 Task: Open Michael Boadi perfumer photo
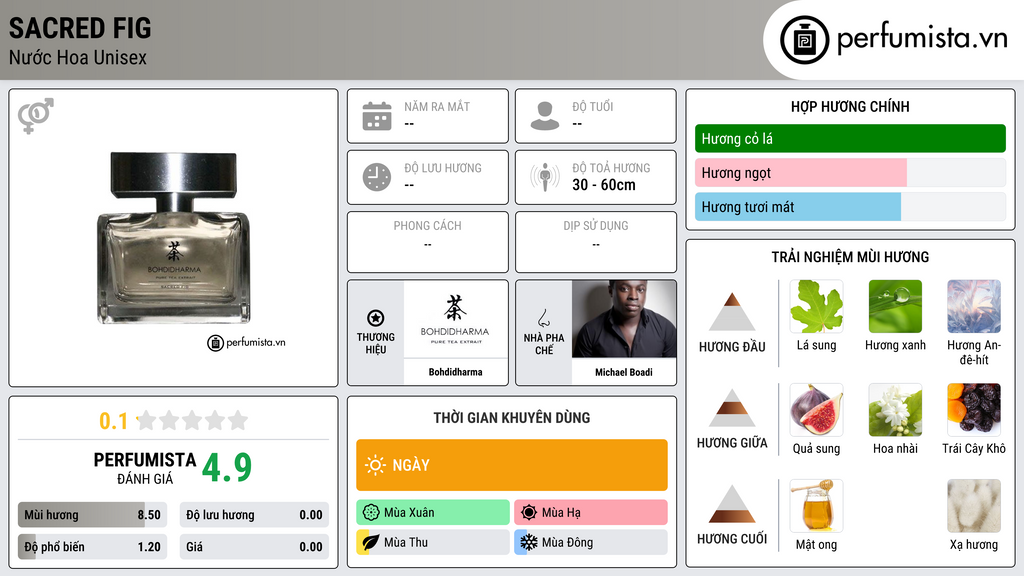(x=624, y=319)
